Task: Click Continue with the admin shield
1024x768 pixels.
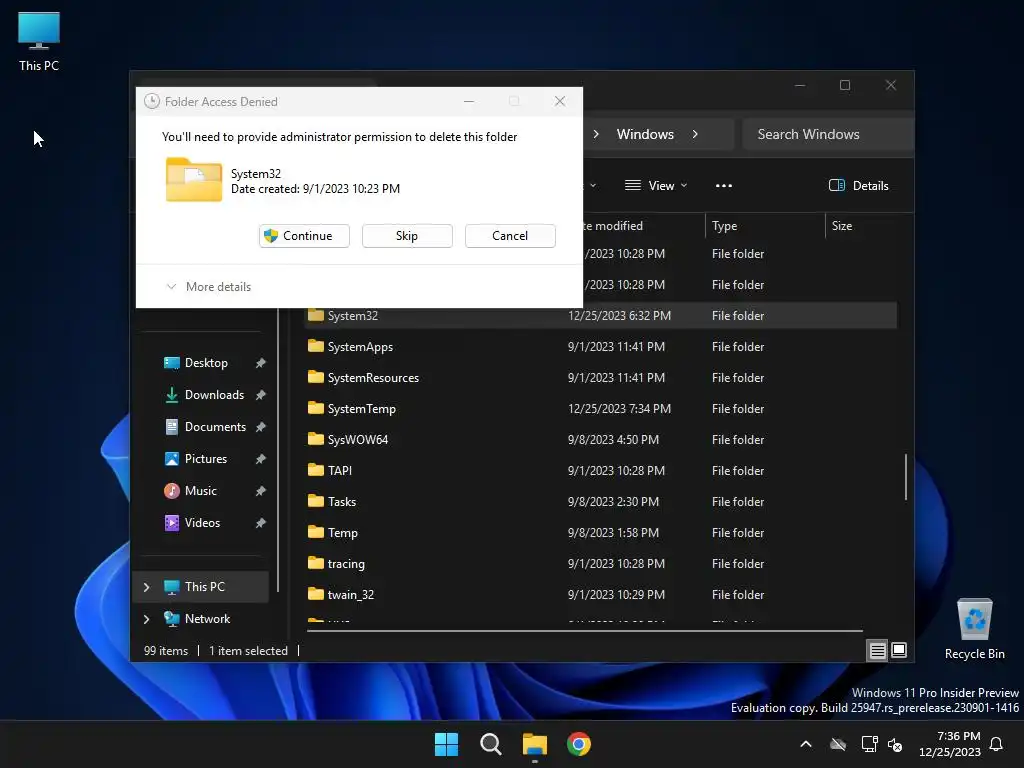Action: (x=304, y=236)
